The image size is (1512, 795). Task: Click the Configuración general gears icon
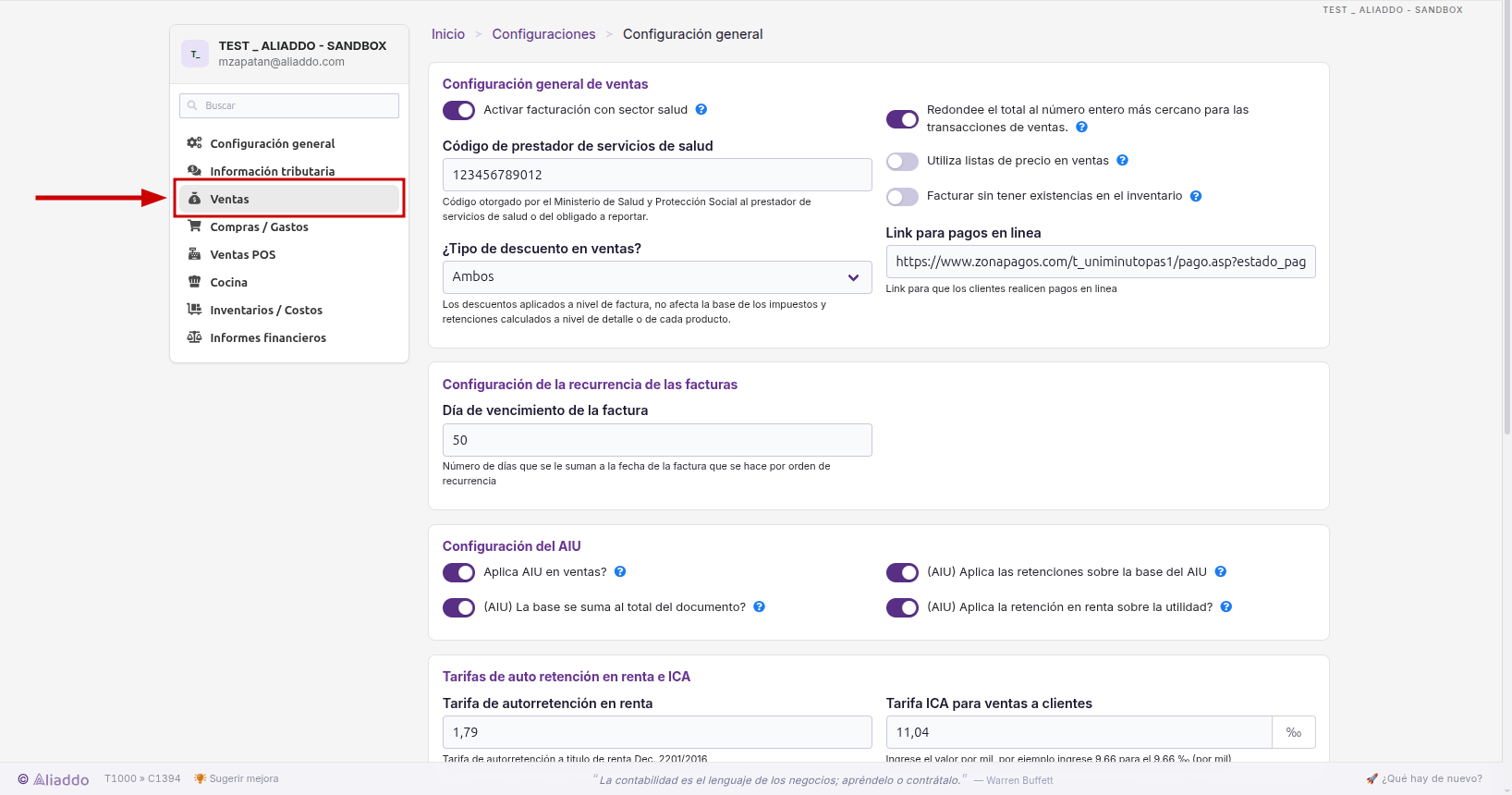[194, 143]
